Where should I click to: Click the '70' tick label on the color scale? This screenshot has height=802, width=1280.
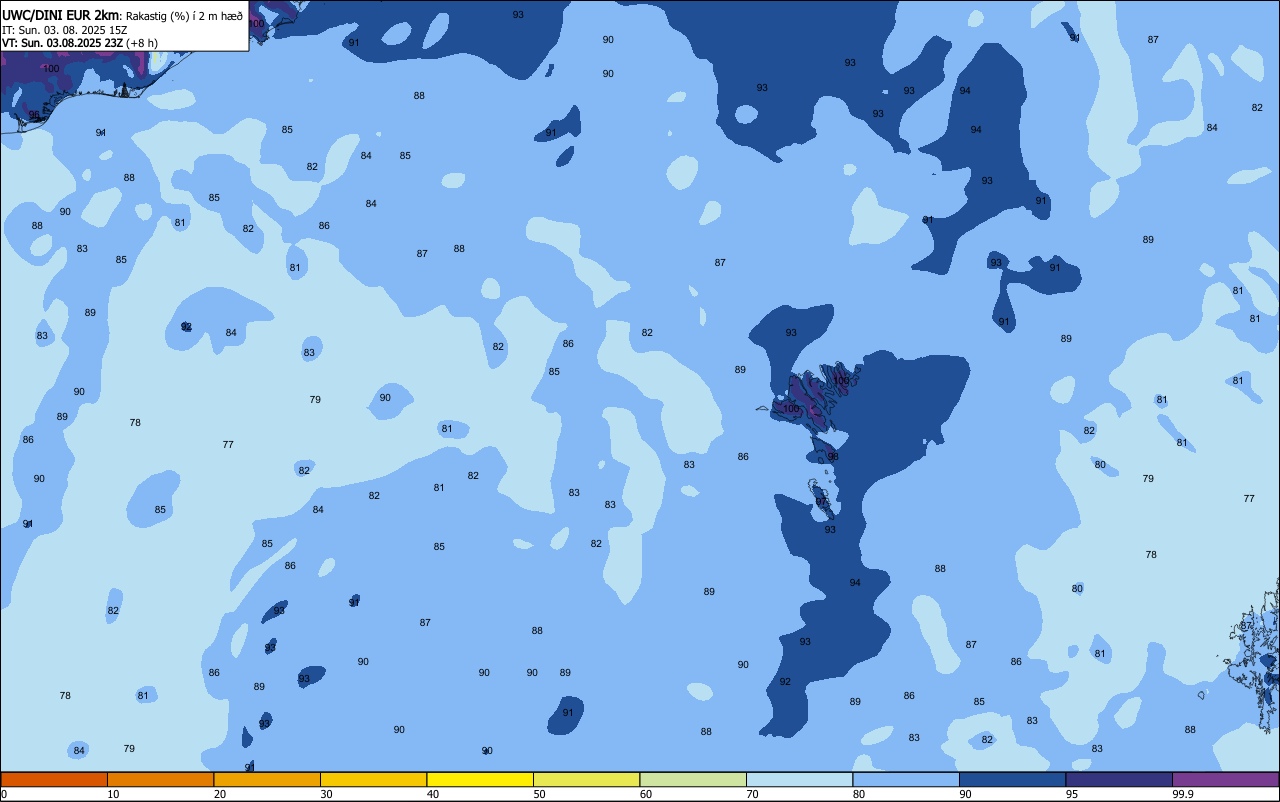pyautogui.click(x=752, y=794)
